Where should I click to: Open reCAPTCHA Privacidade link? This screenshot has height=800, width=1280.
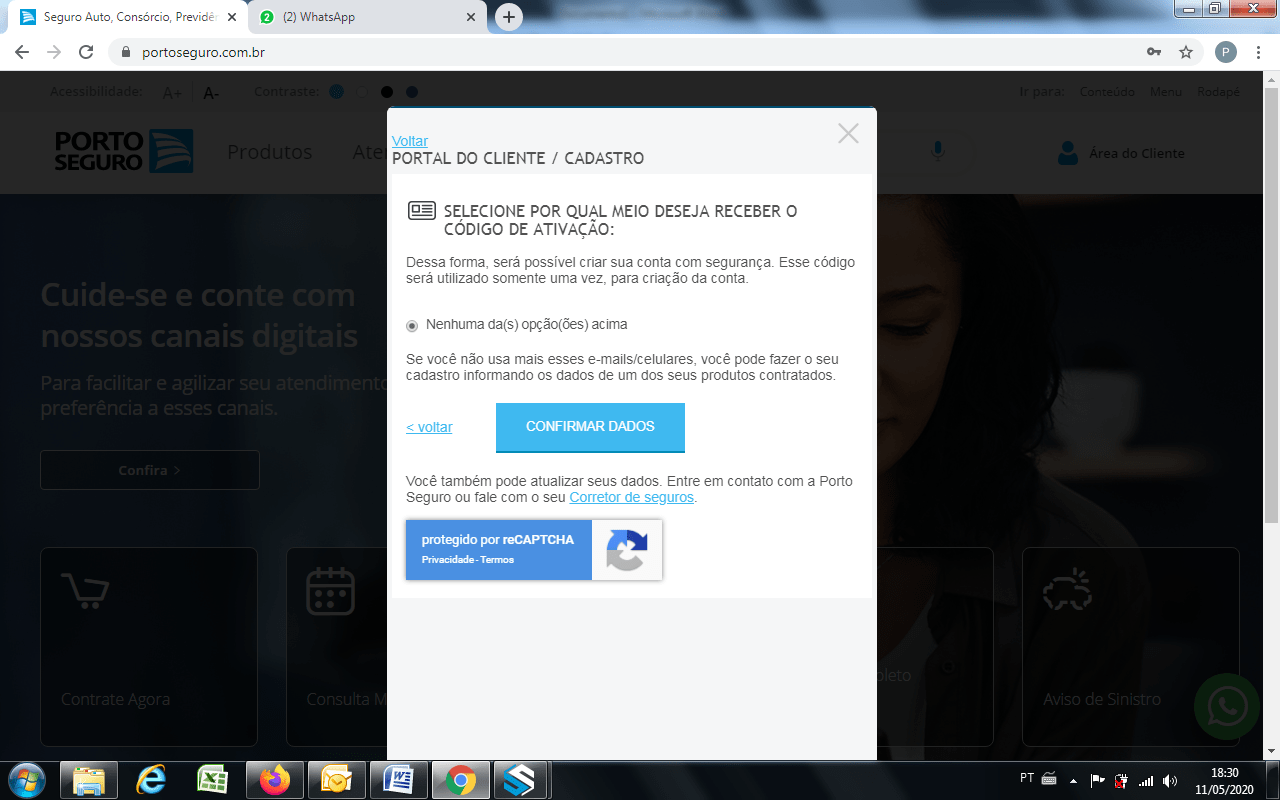(x=448, y=560)
